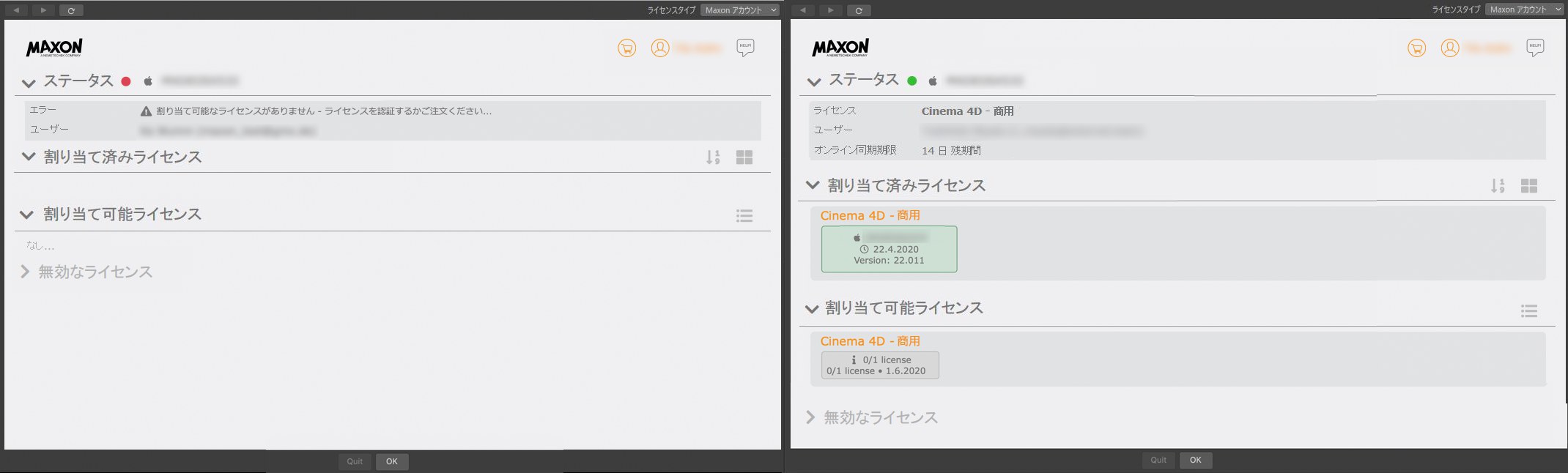Expand 無効なライセンス section in right window

click(810, 417)
